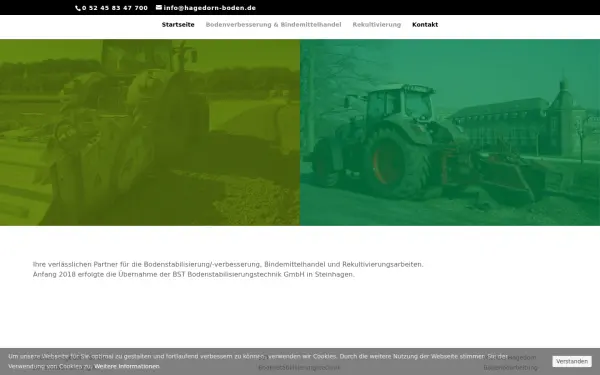Open email link info@hagedorn-boden.de
600x375 pixels.
point(210,8)
